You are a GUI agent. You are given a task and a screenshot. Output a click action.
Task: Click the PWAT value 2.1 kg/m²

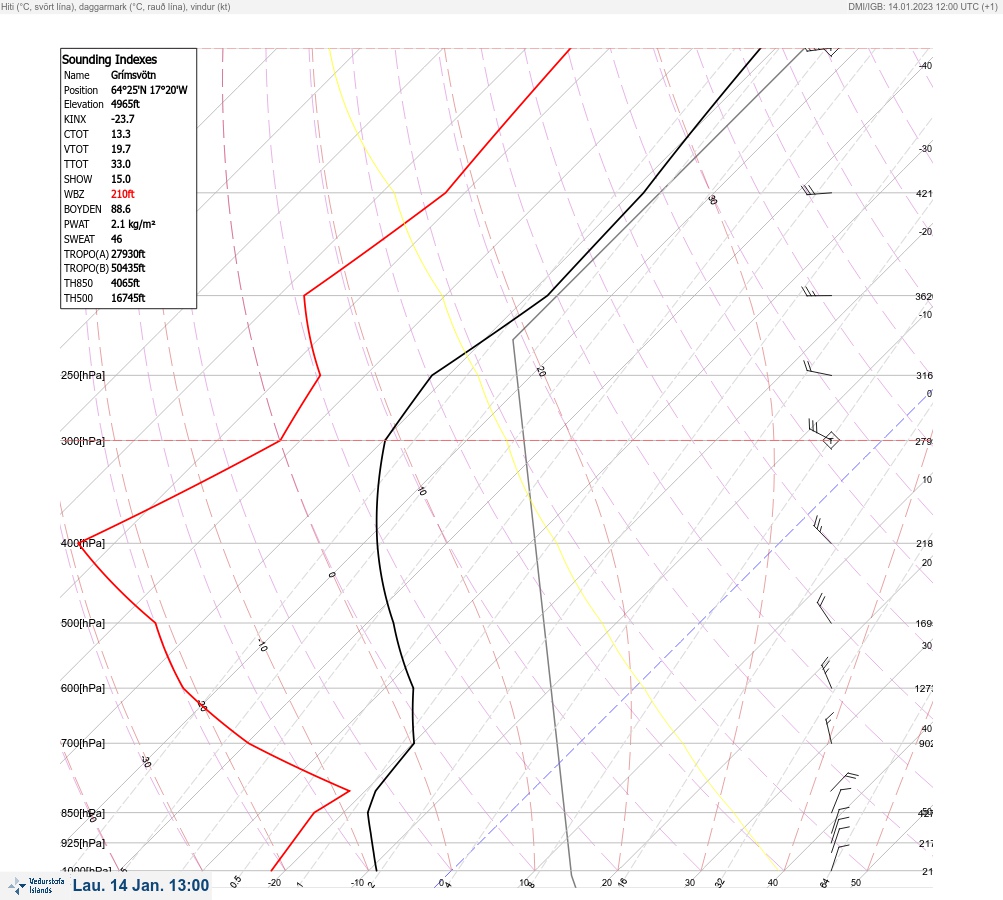[133, 224]
